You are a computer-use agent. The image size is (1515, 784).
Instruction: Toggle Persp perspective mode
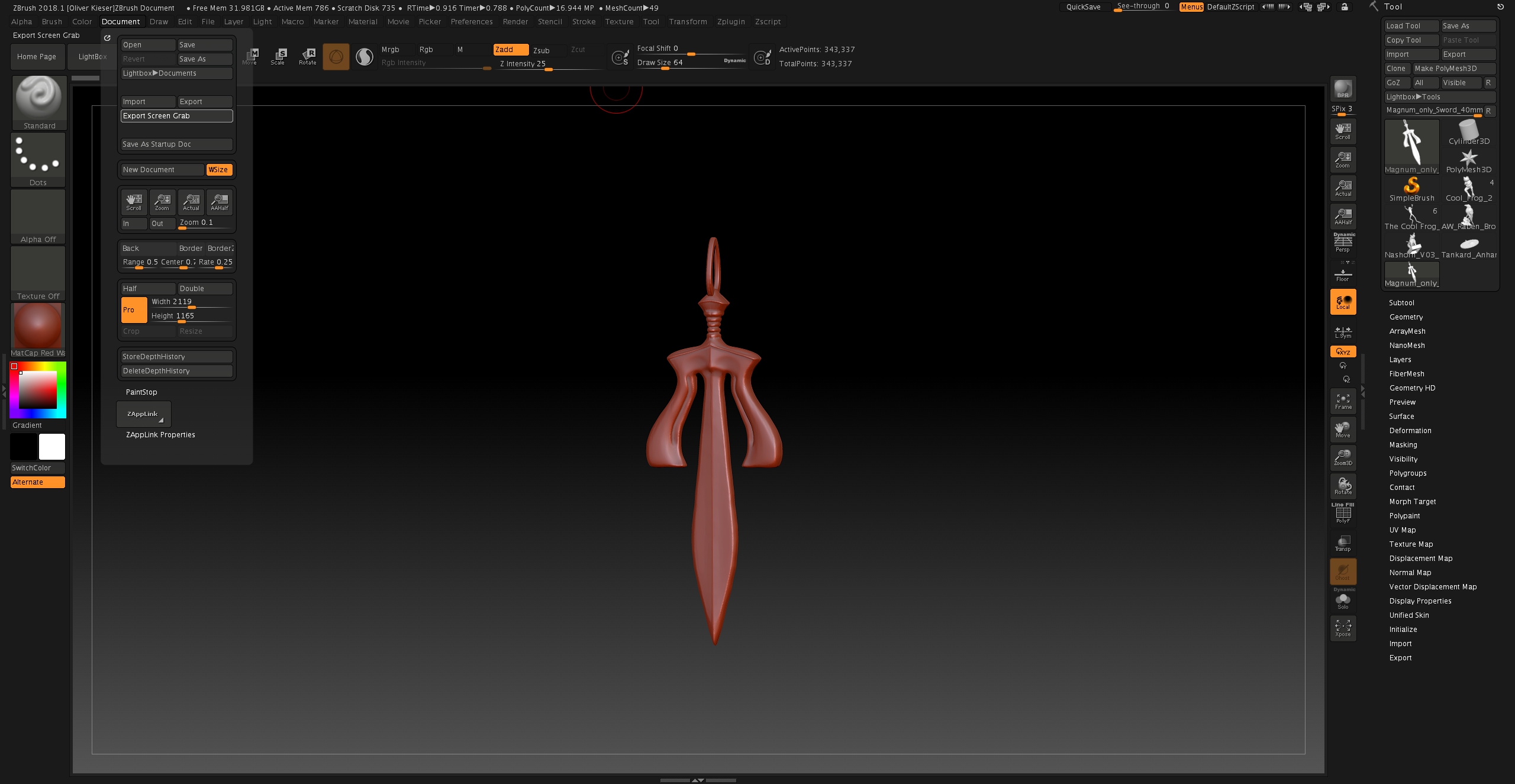tap(1343, 243)
